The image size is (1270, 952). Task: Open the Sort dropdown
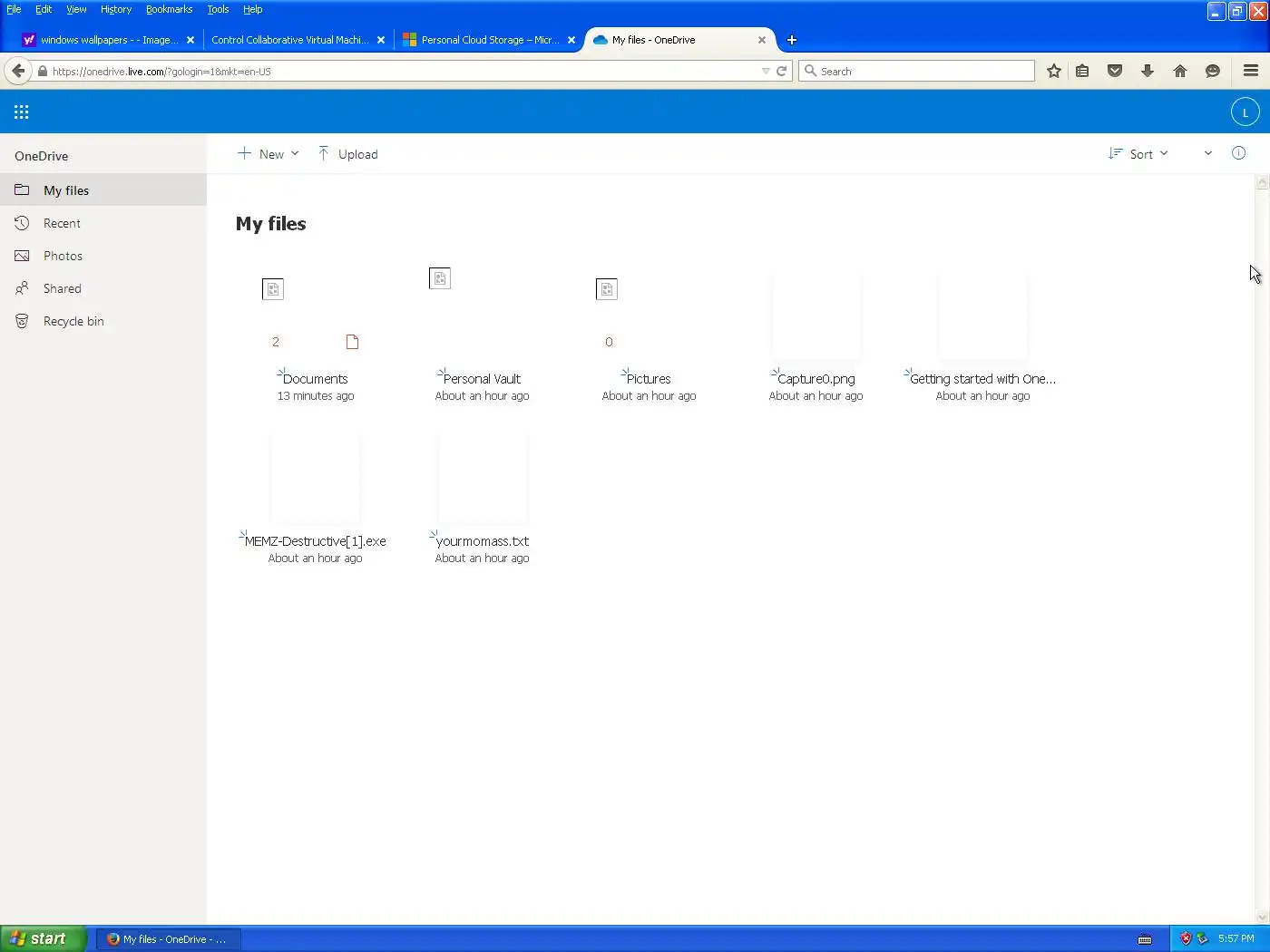tap(1138, 154)
